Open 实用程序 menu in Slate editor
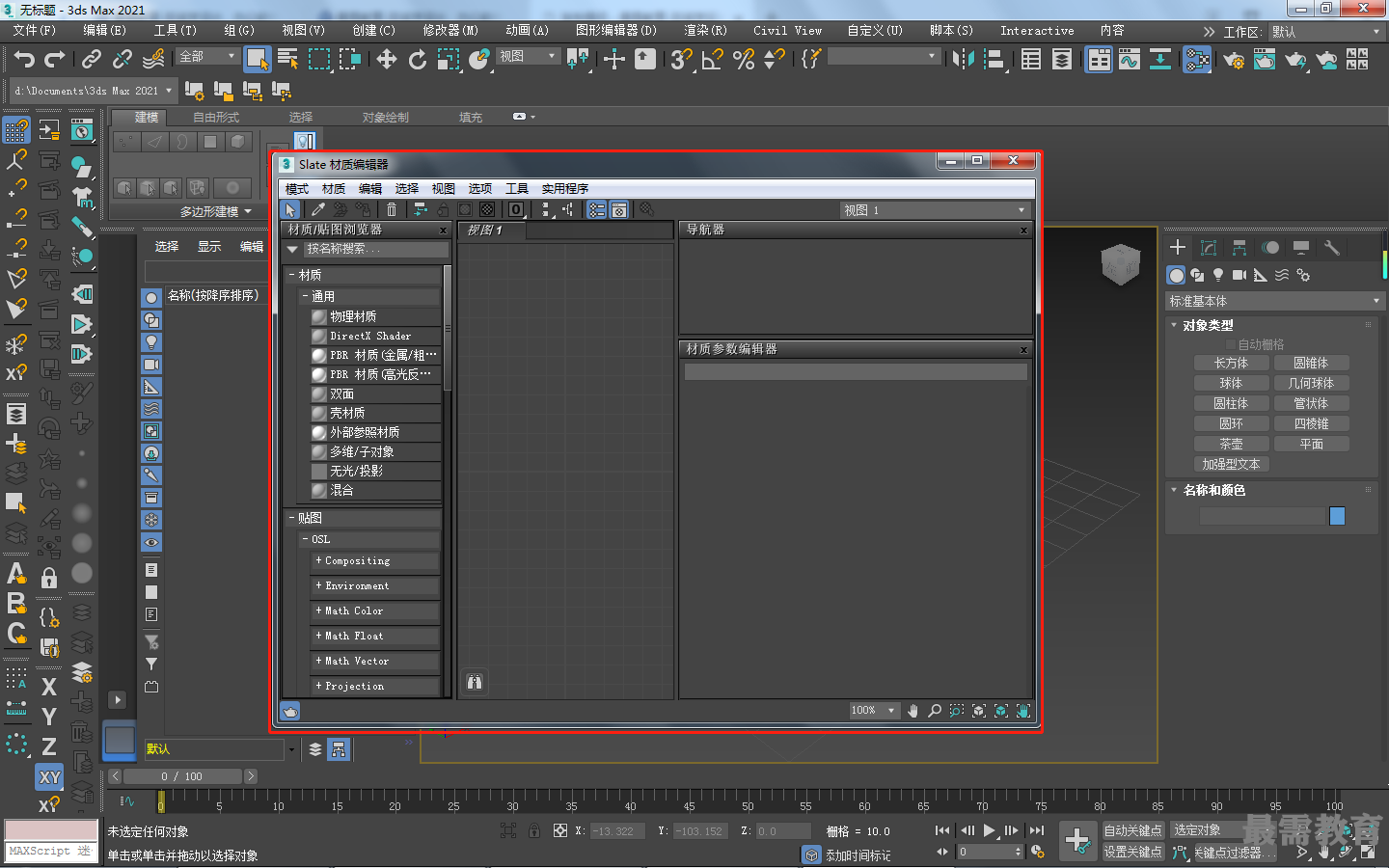1389x868 pixels. (x=565, y=189)
